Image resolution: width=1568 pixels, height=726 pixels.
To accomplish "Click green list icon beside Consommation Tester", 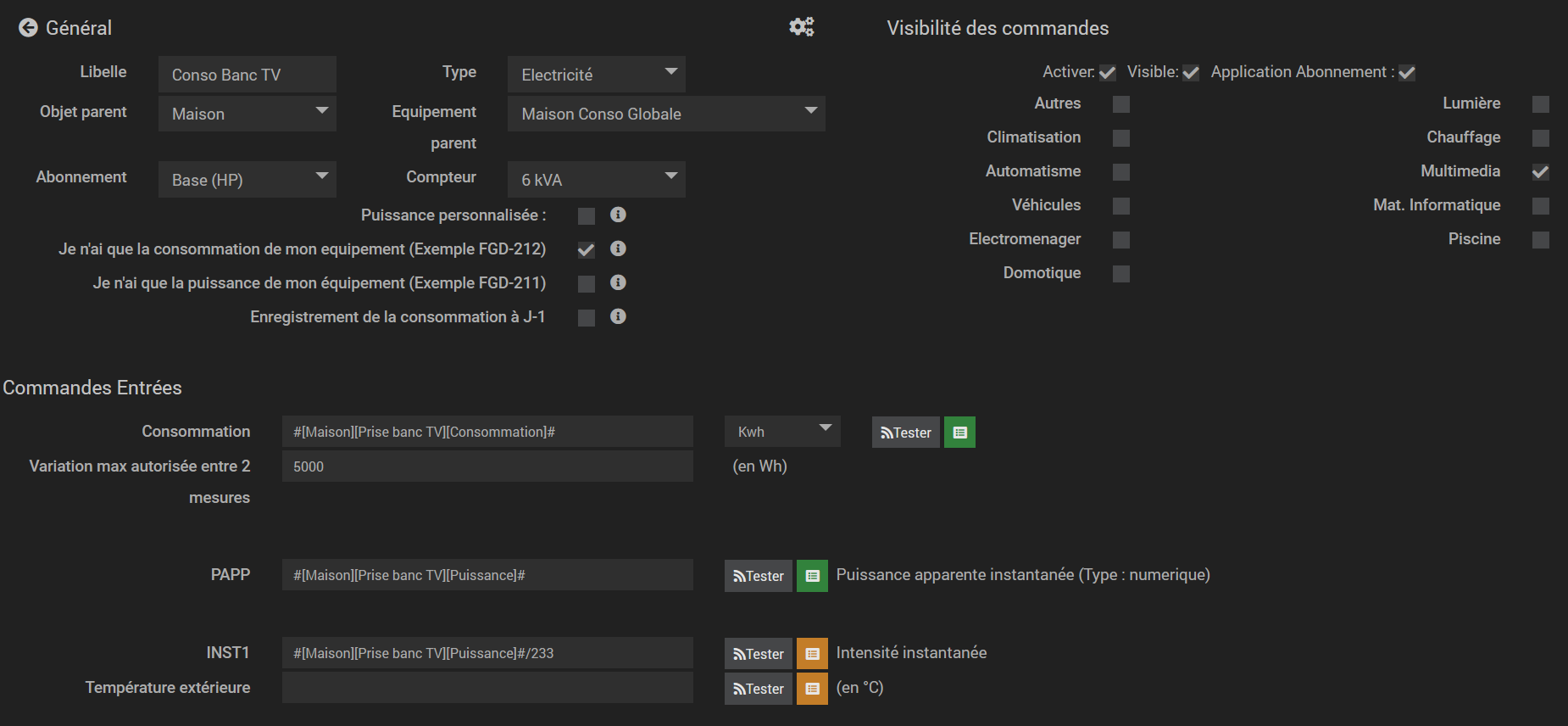I will [x=959, y=433].
